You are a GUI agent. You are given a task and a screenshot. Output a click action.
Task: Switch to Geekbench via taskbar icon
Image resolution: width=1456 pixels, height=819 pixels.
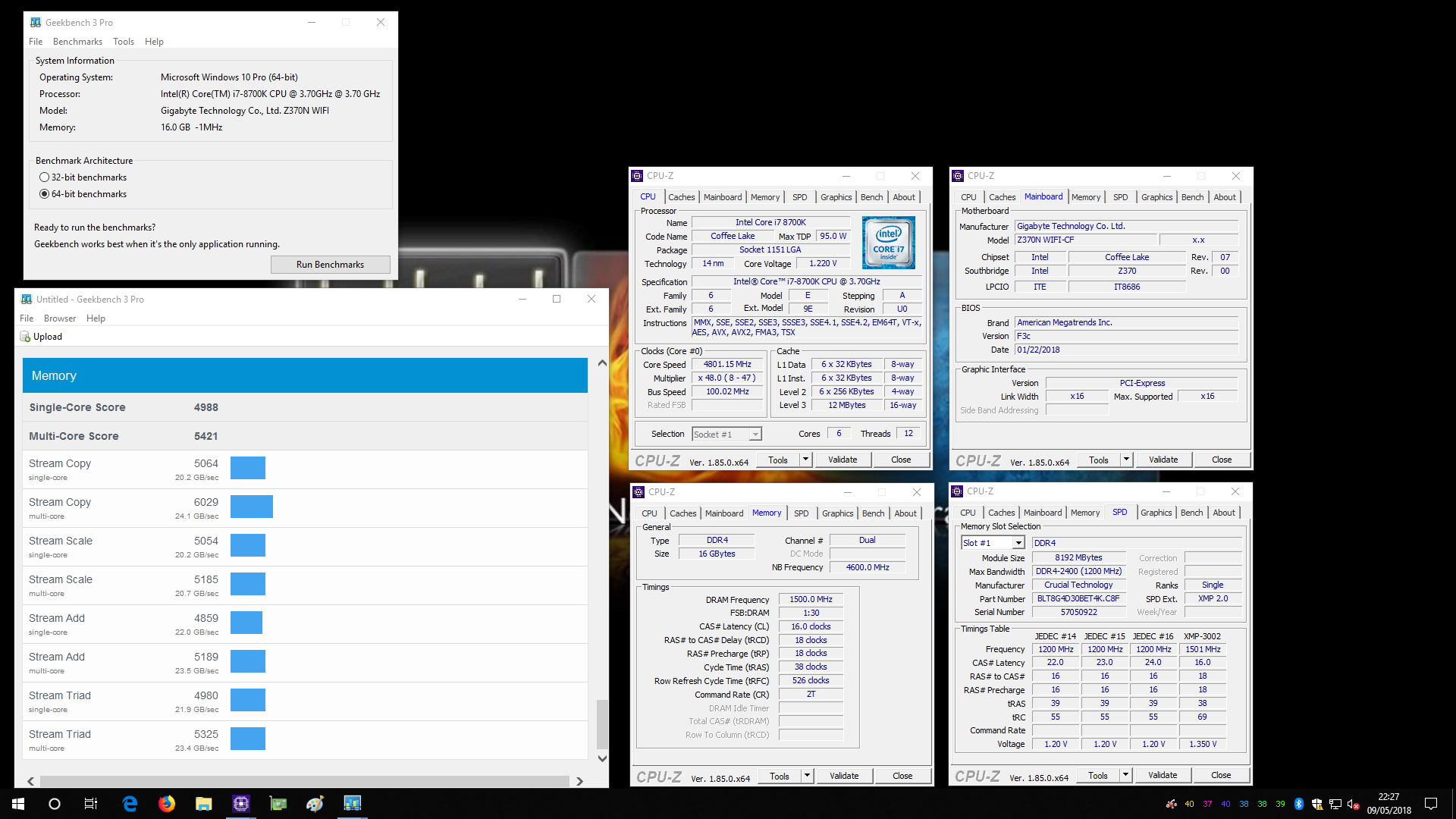point(353,804)
